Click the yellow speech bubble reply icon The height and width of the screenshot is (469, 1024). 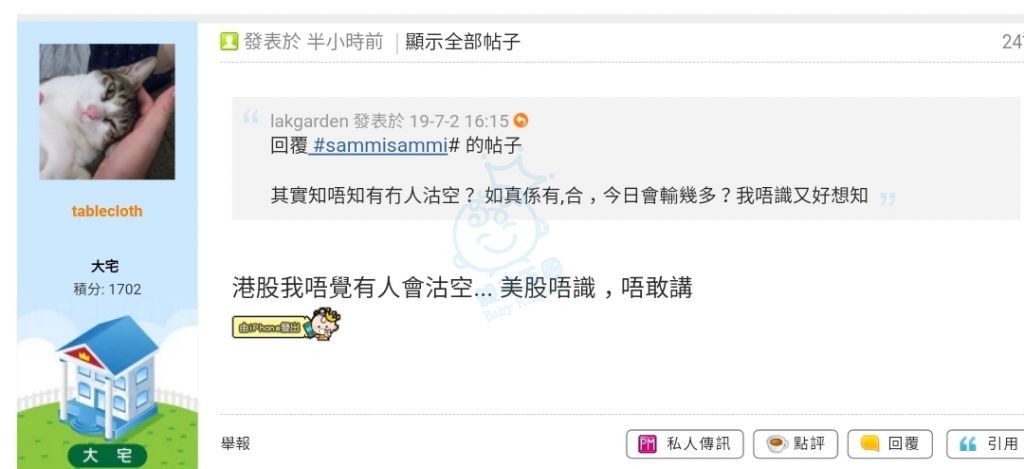pyautogui.click(x=870, y=445)
